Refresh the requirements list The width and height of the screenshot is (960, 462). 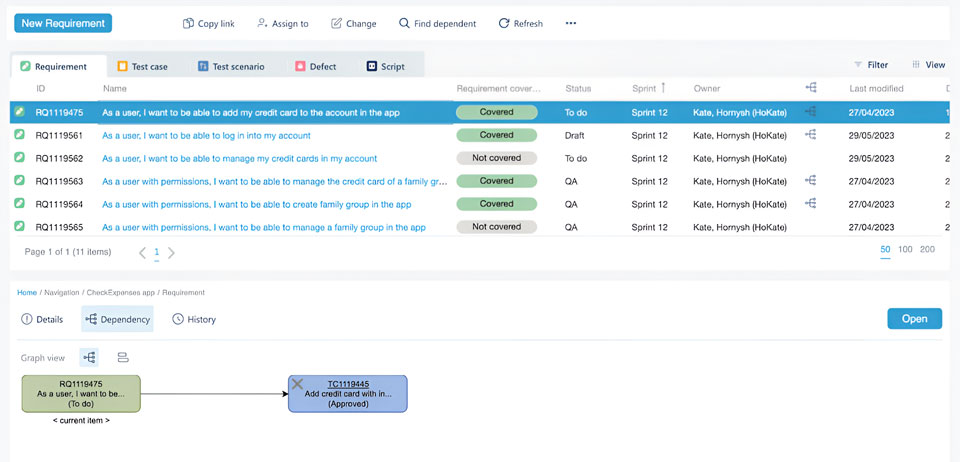click(x=503, y=23)
